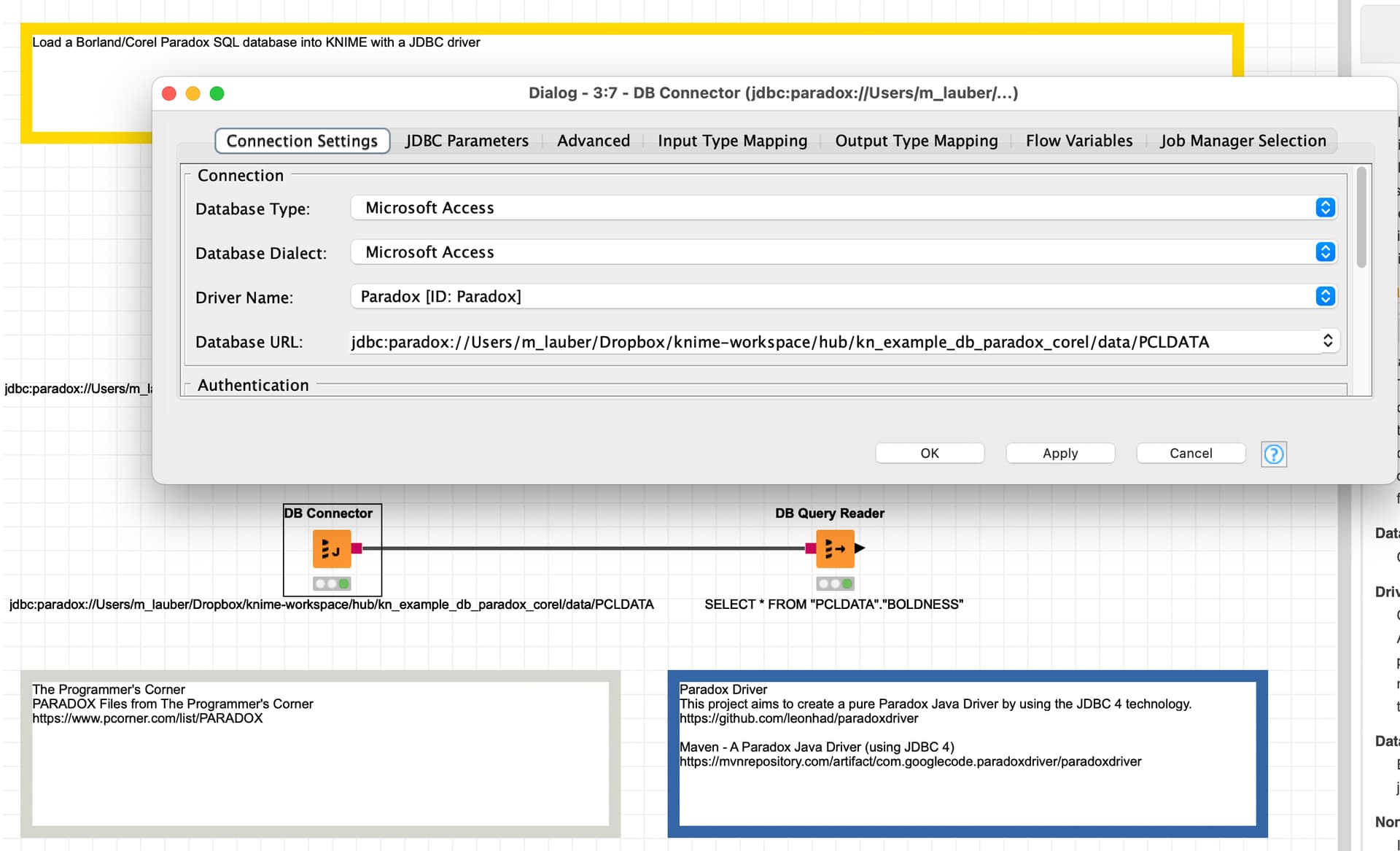Open the Output Type Mapping tab
The height and width of the screenshot is (851, 1400).
(x=917, y=141)
